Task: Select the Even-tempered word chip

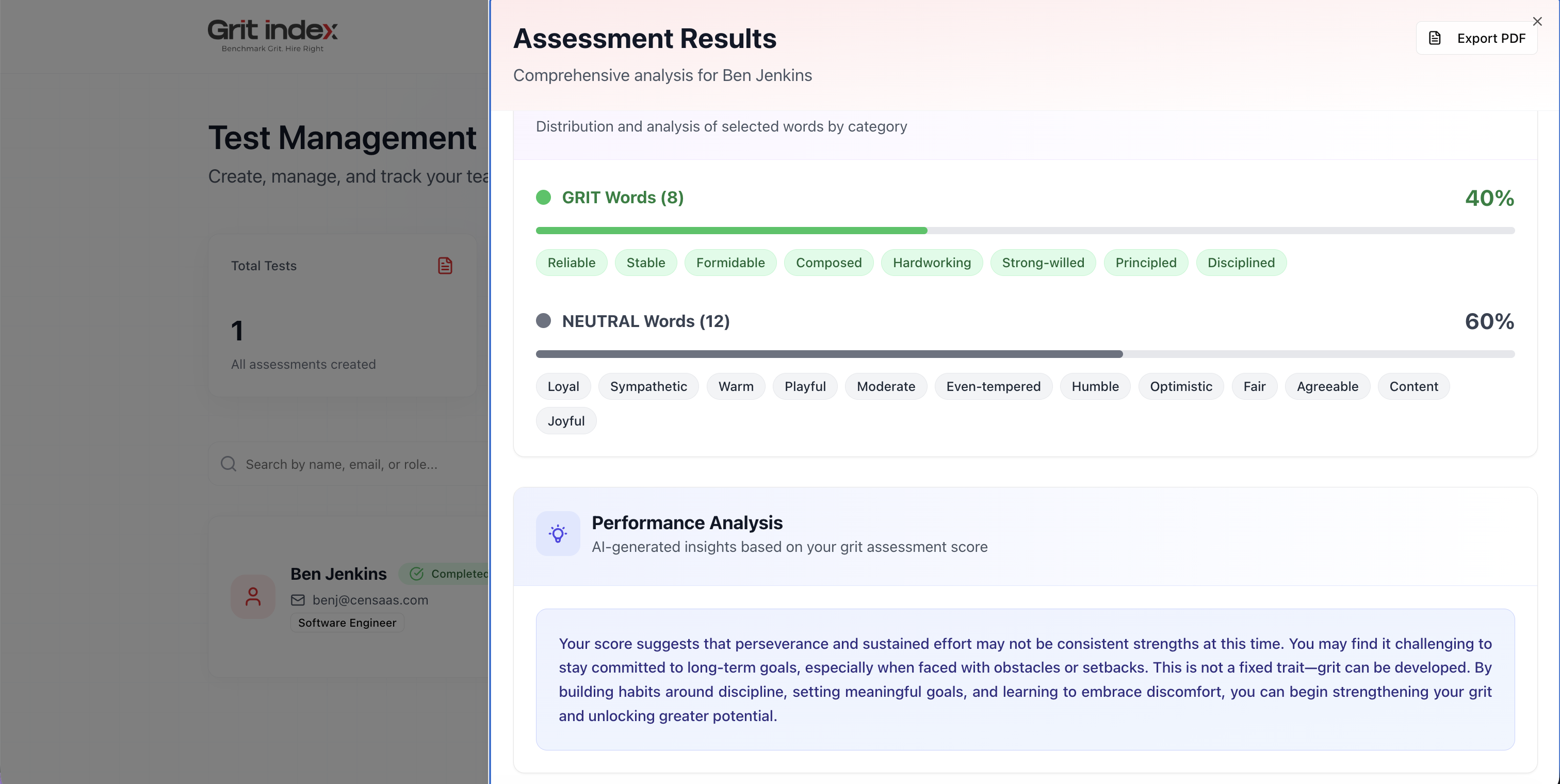Action: [x=993, y=386]
